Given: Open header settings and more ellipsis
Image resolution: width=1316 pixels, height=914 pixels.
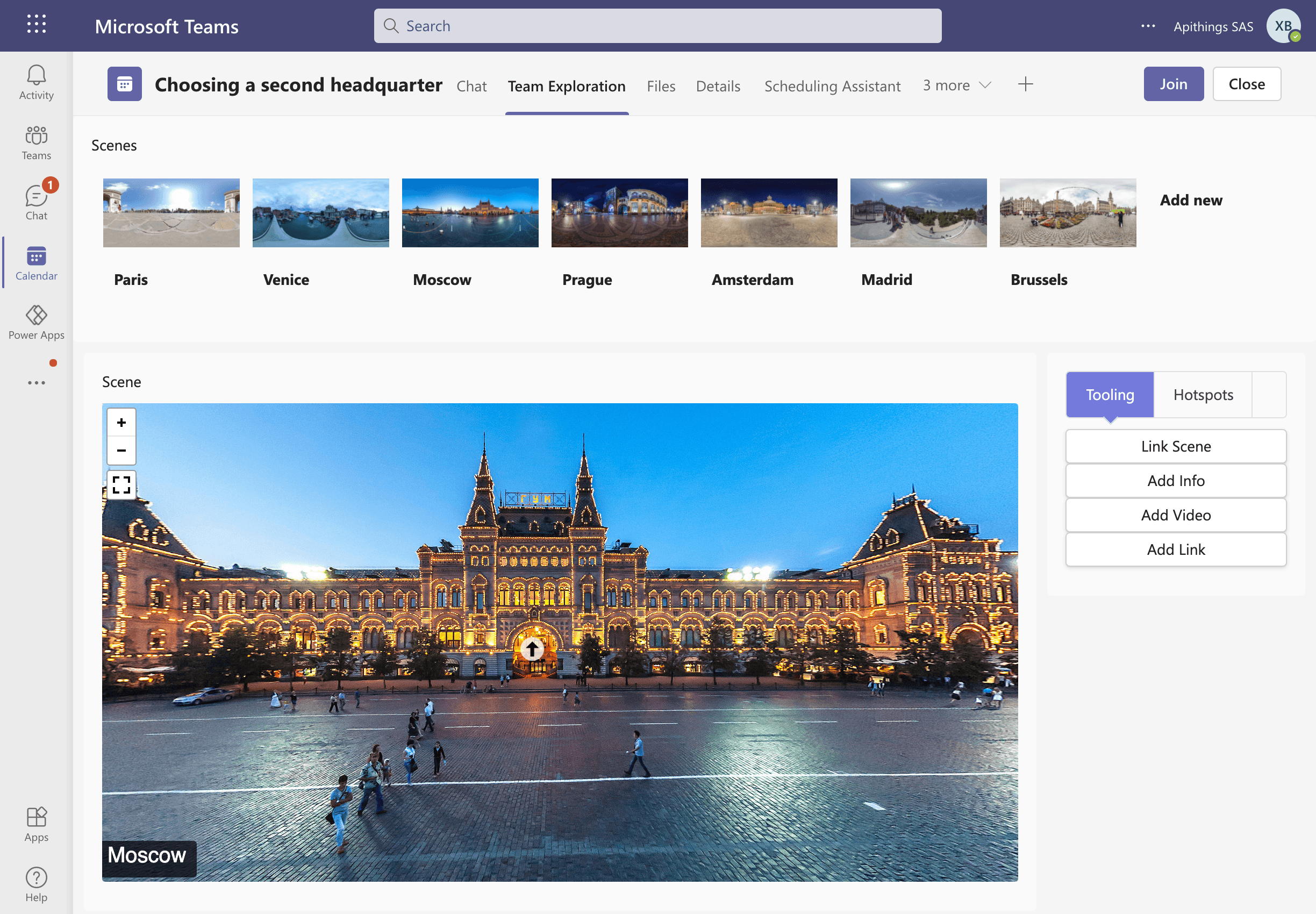Looking at the screenshot, I should [1148, 26].
